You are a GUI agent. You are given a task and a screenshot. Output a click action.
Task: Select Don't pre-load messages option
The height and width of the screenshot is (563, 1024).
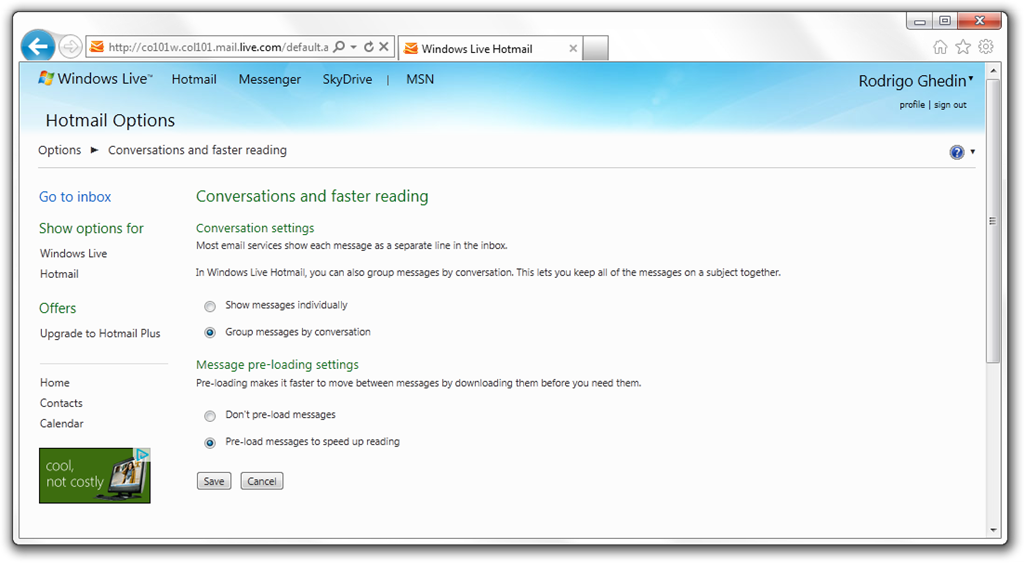[x=210, y=416]
